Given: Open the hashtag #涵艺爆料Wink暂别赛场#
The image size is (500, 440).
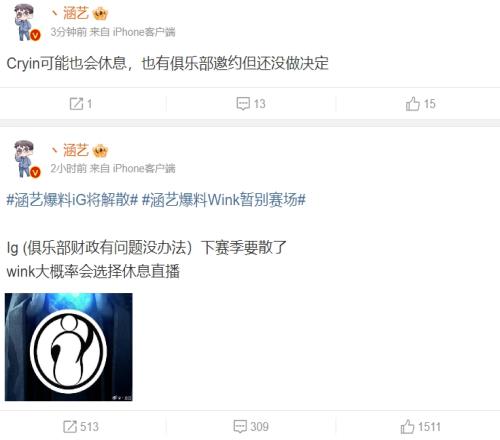Looking at the screenshot, I should [x=224, y=200].
